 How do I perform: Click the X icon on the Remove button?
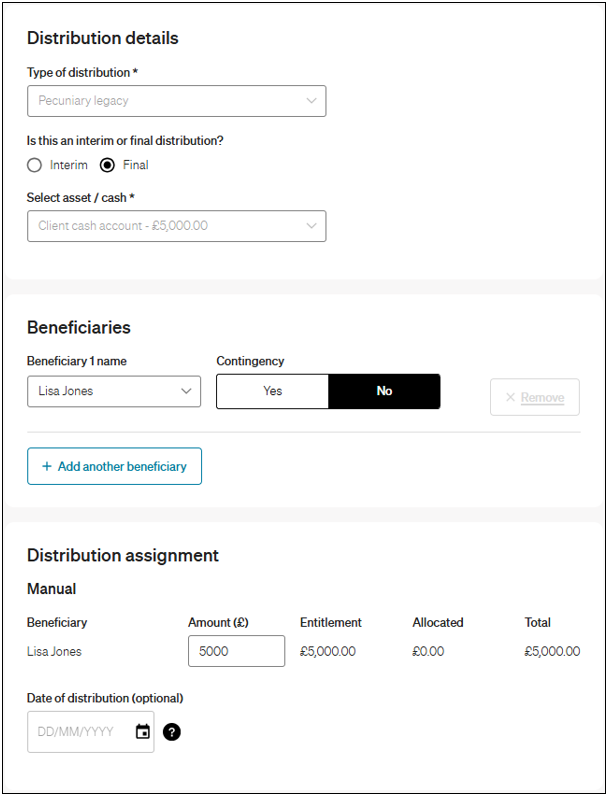click(510, 398)
